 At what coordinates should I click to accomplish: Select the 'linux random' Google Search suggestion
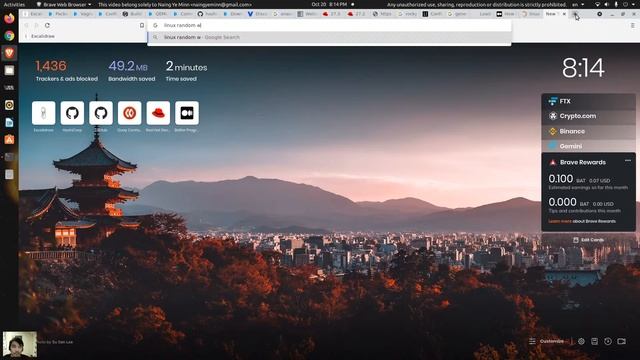tap(329, 37)
